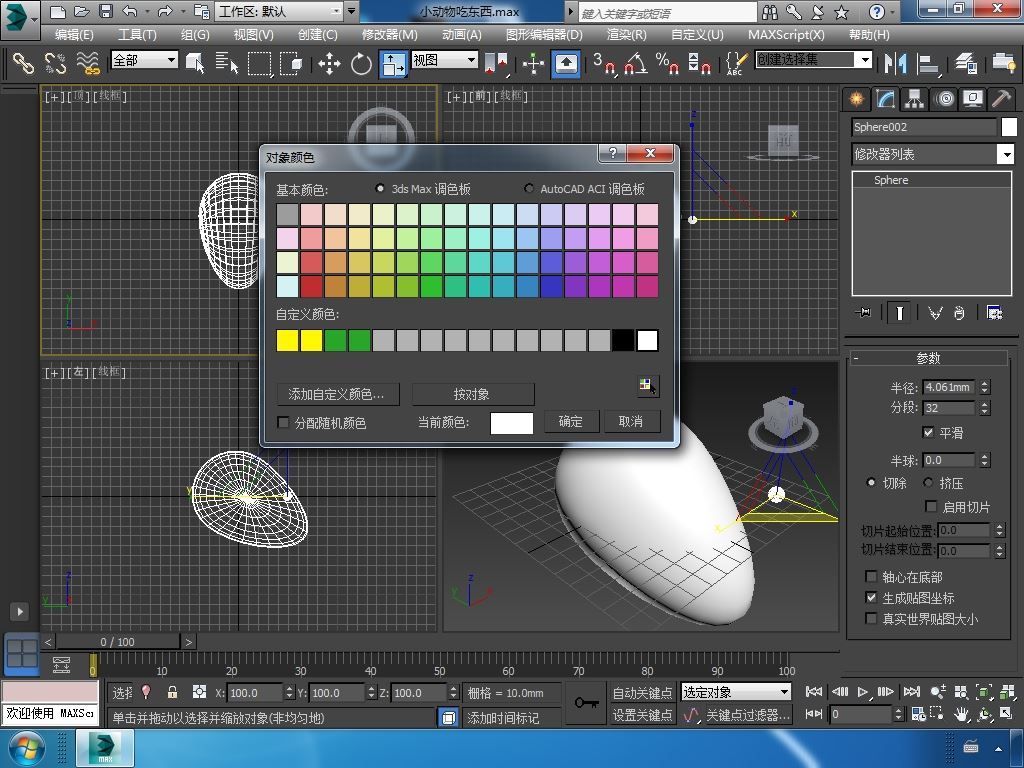
Task: Select the Squash (挤压) radio option
Action: click(928, 483)
